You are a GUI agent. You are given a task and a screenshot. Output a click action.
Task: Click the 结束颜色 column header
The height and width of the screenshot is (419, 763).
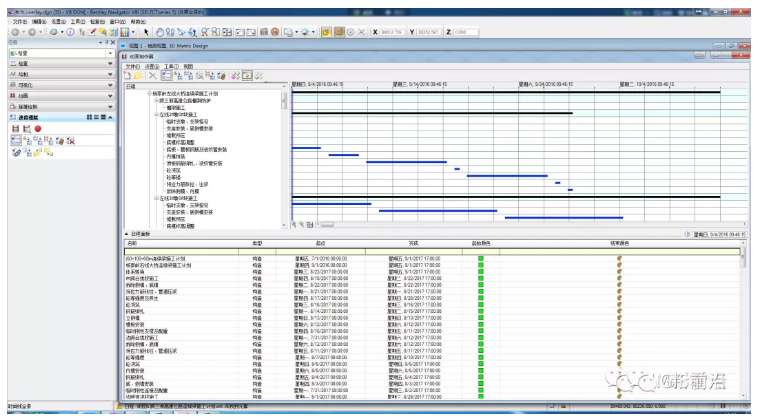tap(619, 243)
